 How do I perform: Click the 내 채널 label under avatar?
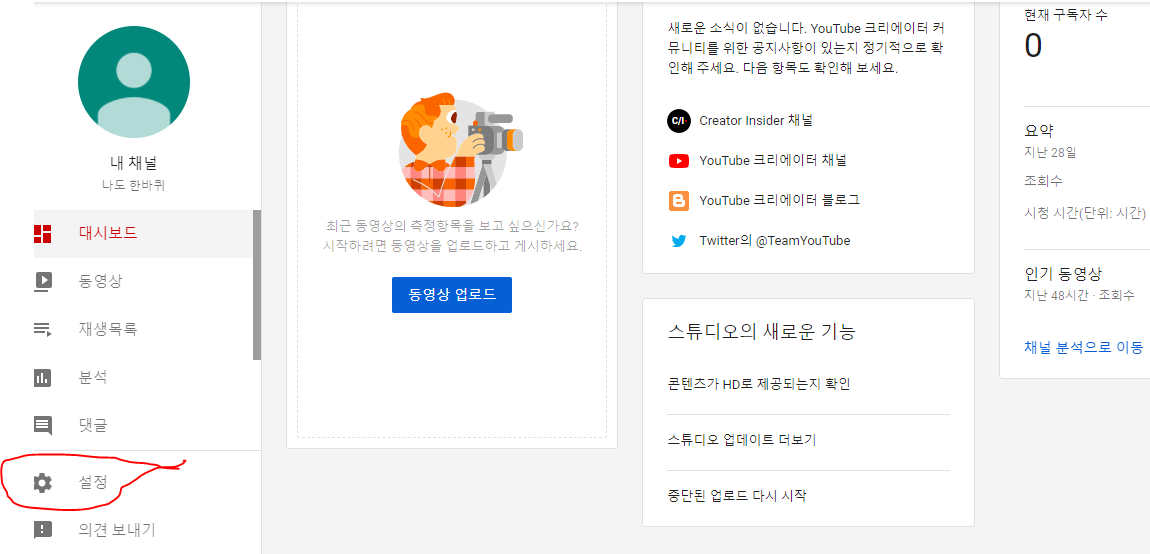133,163
